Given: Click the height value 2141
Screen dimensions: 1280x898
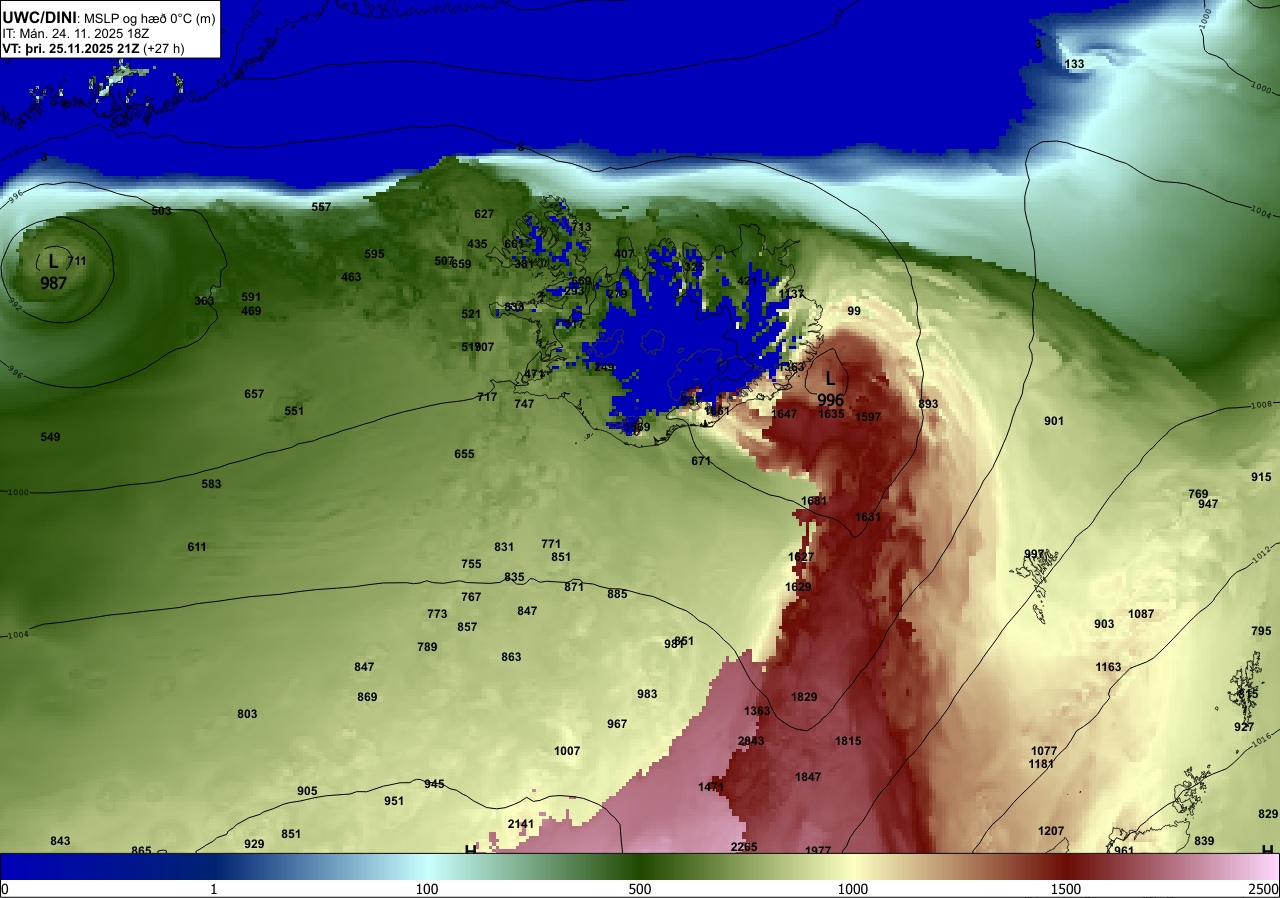Looking at the screenshot, I should pyautogui.click(x=521, y=824).
